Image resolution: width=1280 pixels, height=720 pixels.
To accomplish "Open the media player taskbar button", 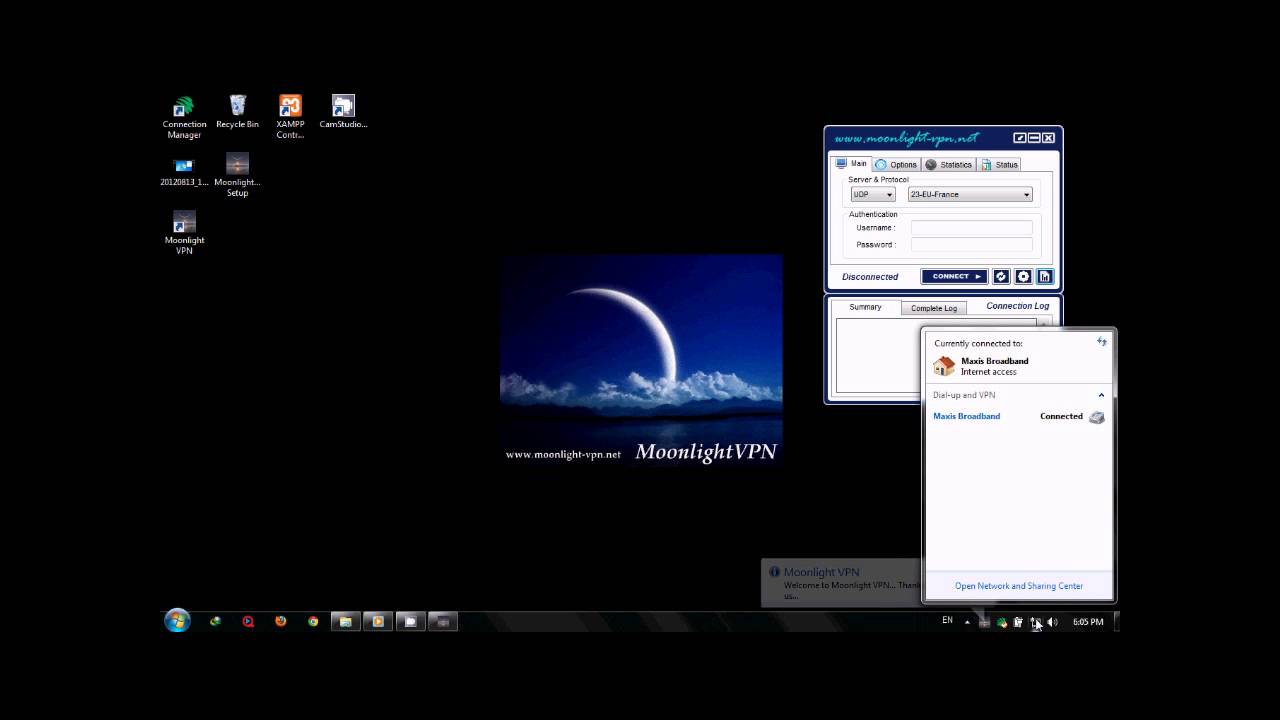I will [x=378, y=621].
